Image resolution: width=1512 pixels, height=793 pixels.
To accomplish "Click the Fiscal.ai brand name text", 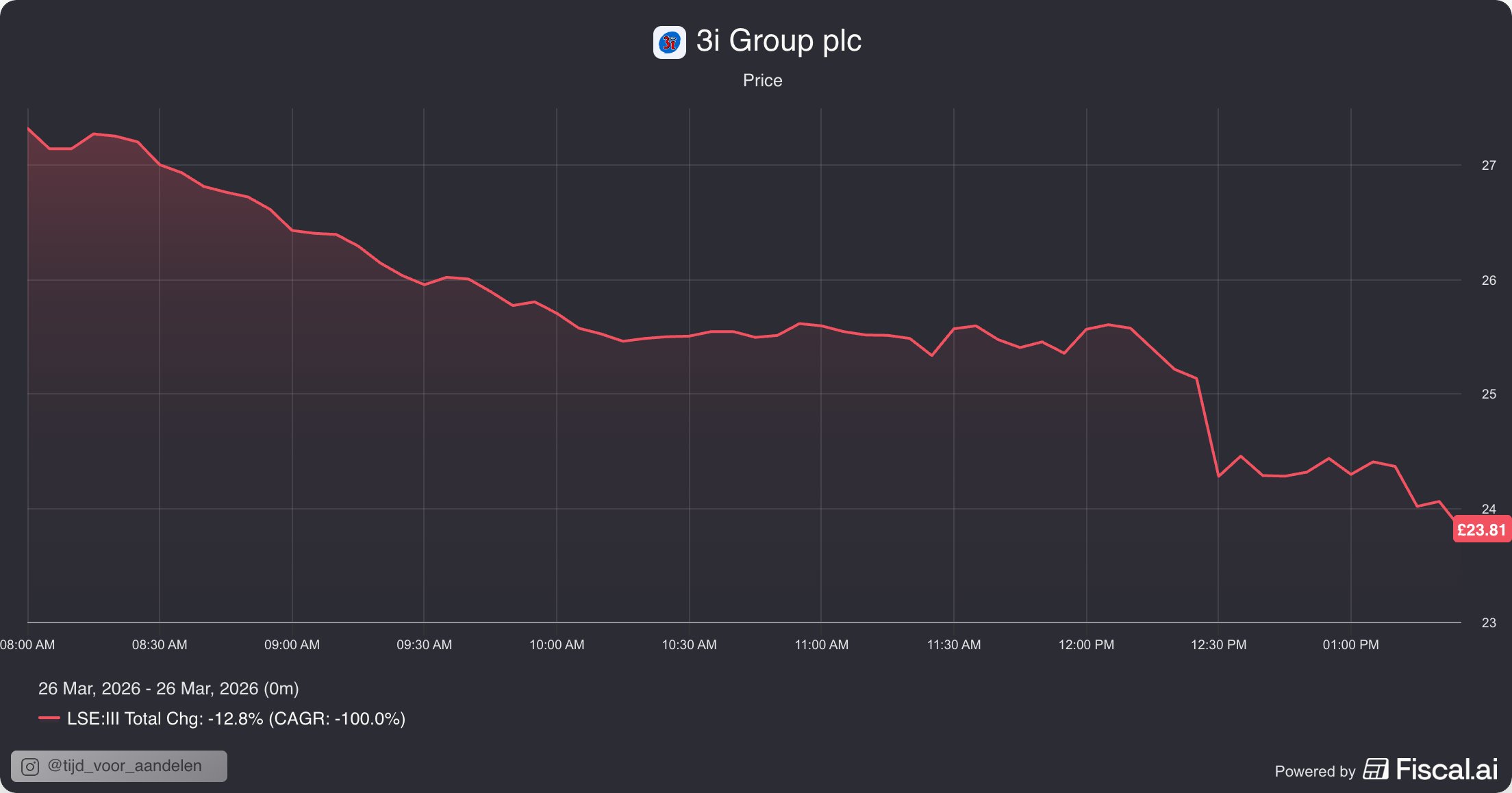I will point(1446,769).
